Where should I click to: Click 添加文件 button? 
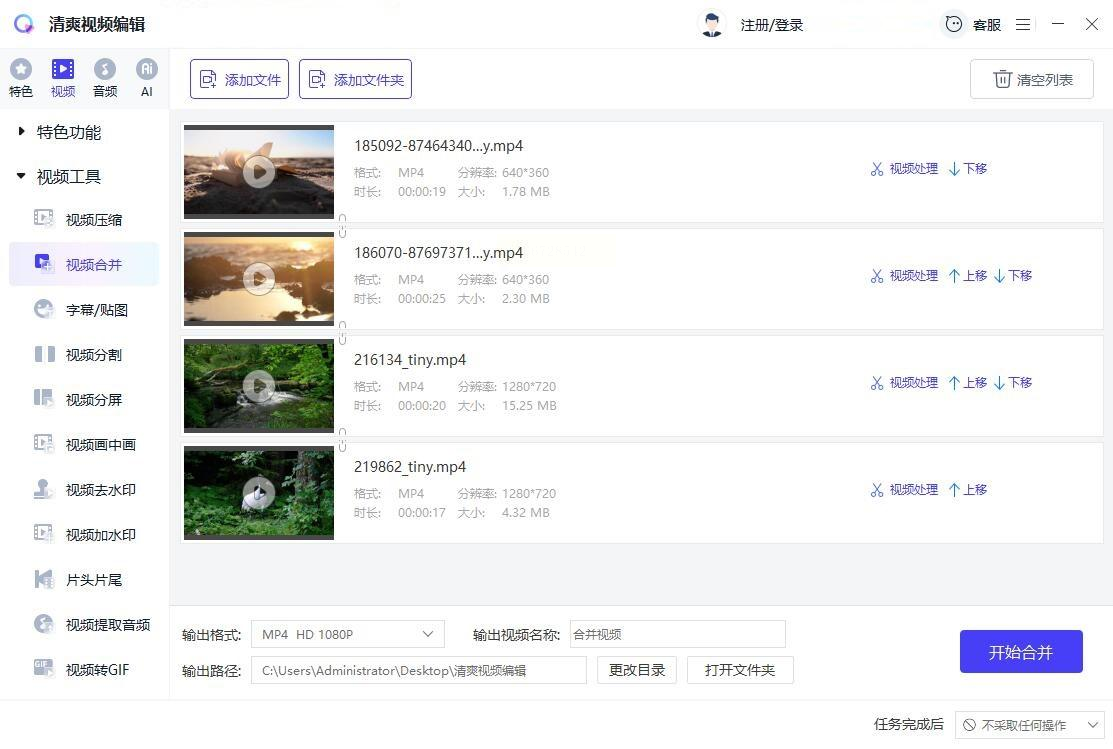239,79
